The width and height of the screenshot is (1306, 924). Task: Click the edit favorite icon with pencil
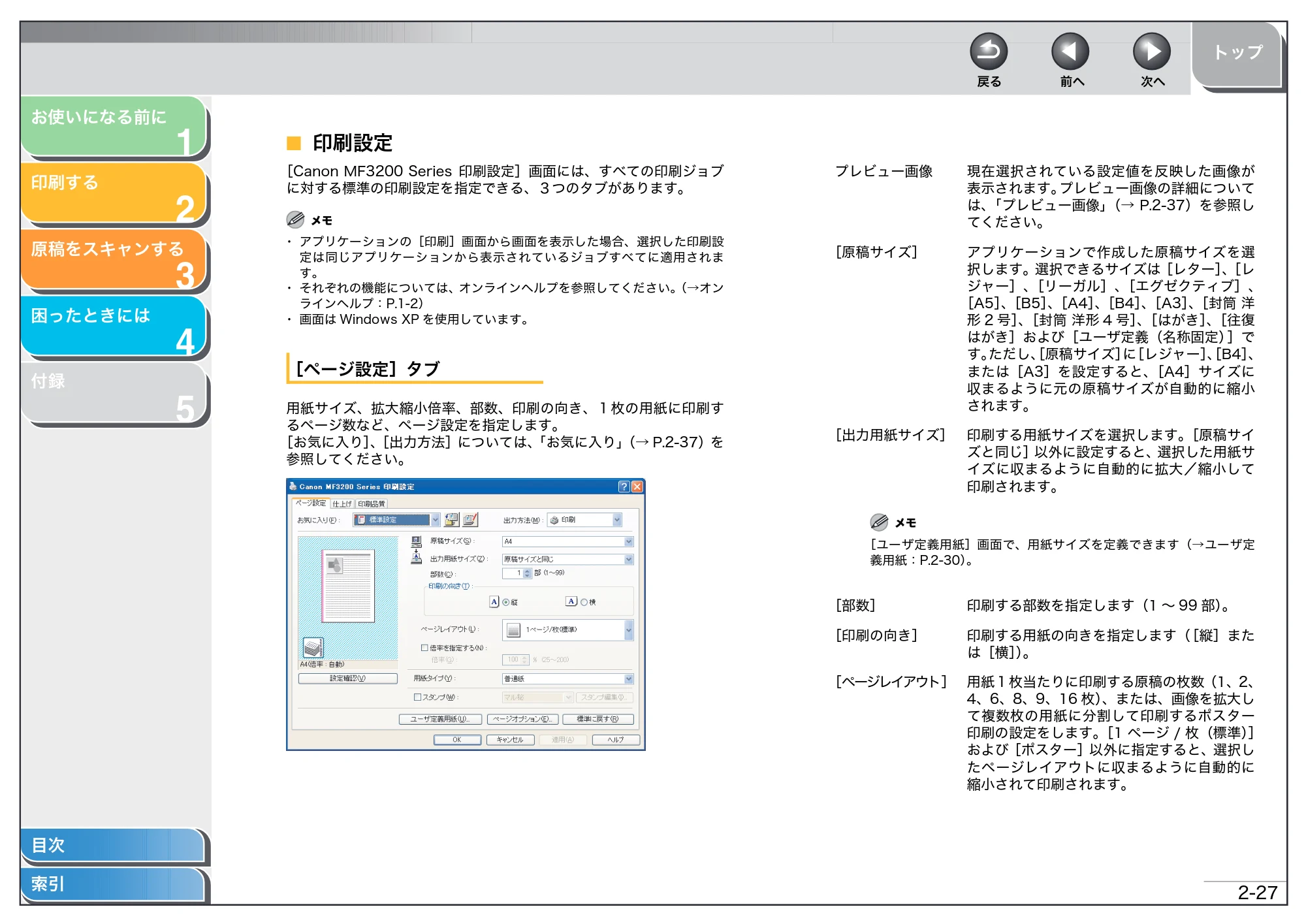point(470,520)
